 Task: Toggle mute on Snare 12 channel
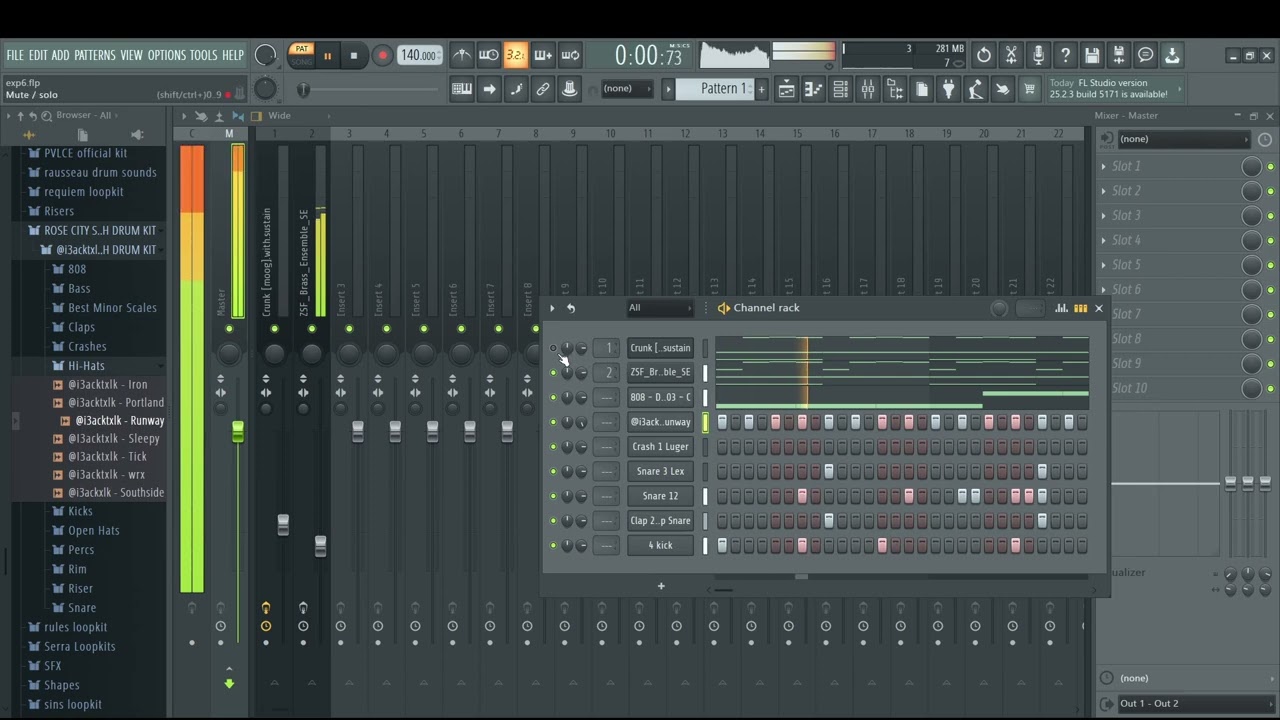click(553, 496)
